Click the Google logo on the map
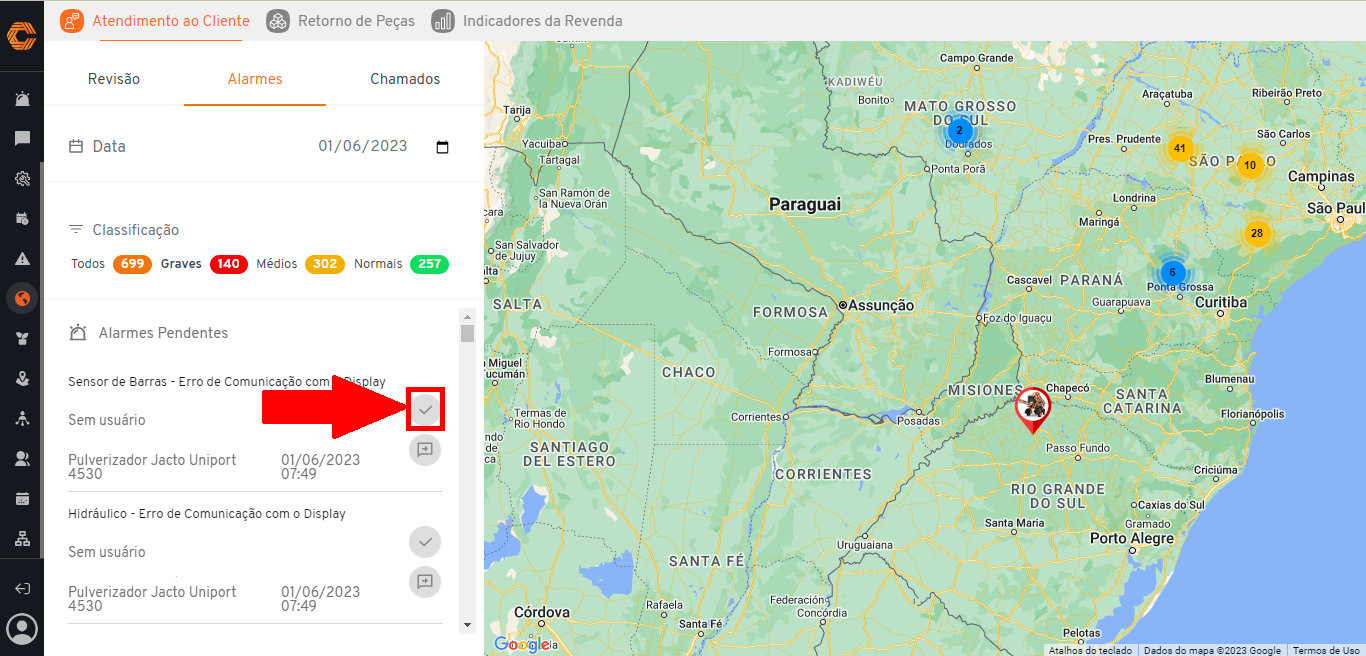 tap(521, 645)
